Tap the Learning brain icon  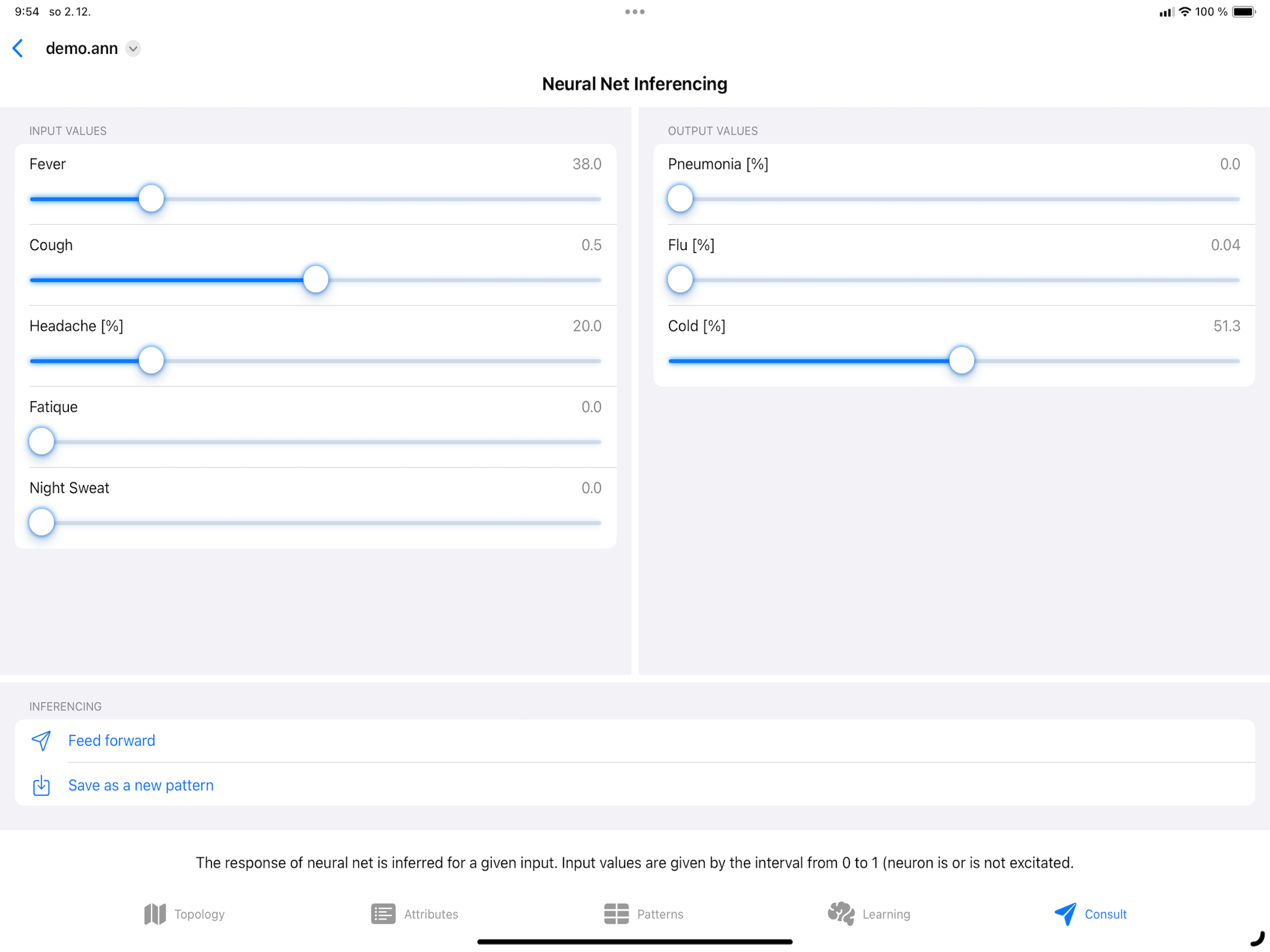tap(840, 913)
